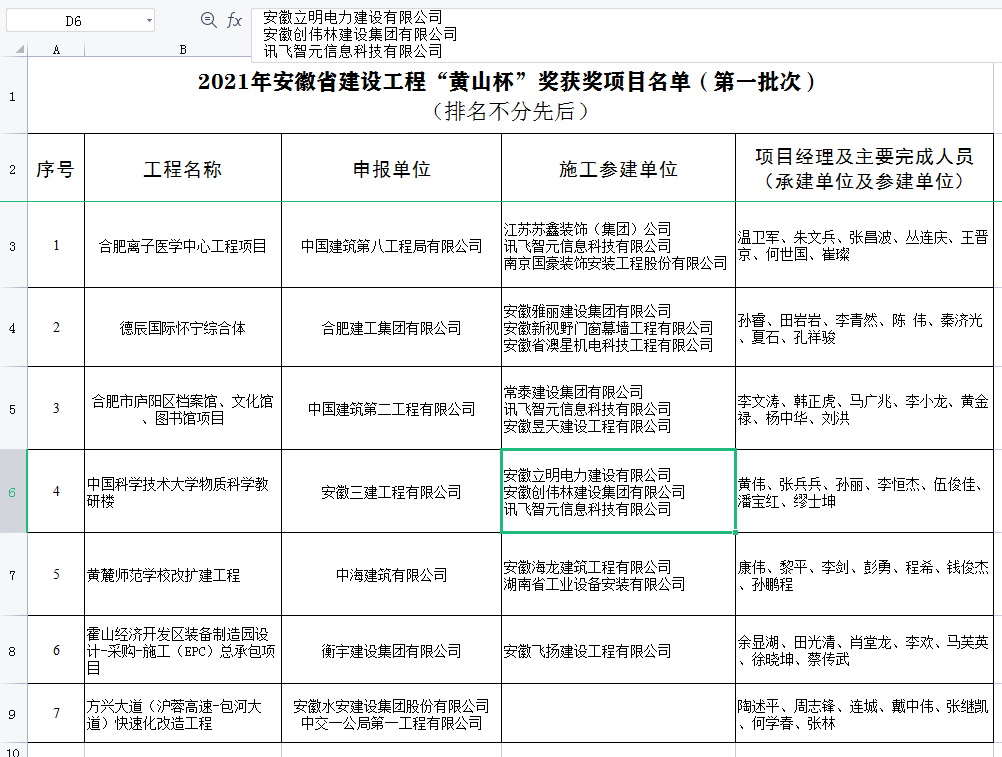
Task: Select row 1 header
Action: pos(12,97)
